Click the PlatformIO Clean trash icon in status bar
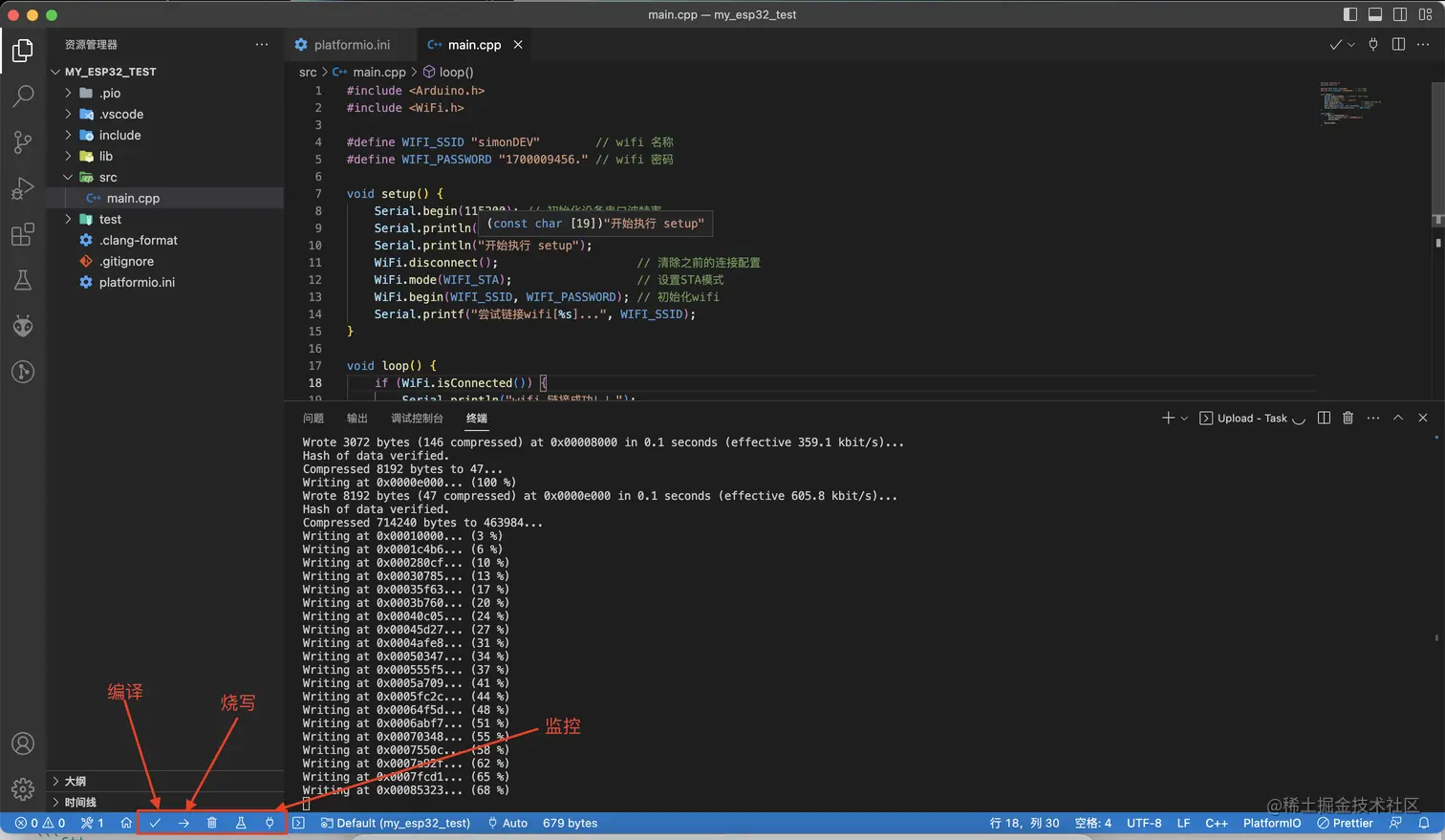 pos(212,823)
